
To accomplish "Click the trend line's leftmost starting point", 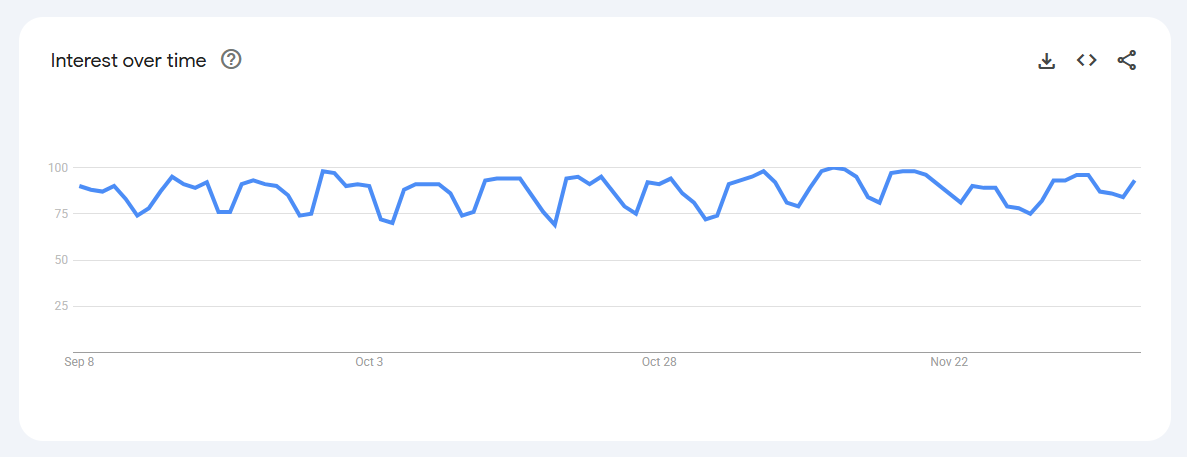I will point(80,186).
